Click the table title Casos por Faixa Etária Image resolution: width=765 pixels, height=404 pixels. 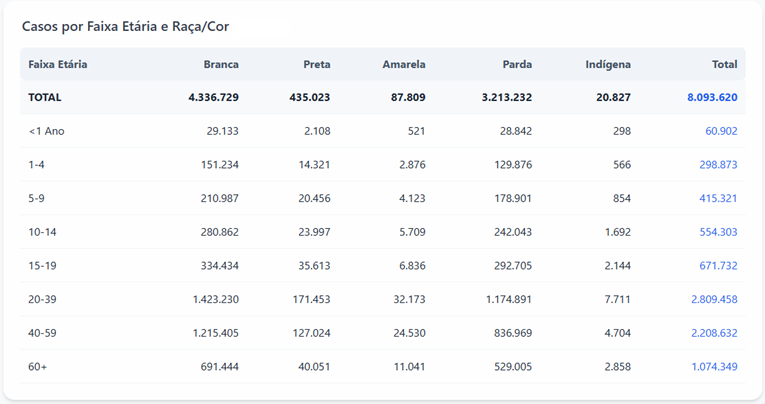click(131, 26)
